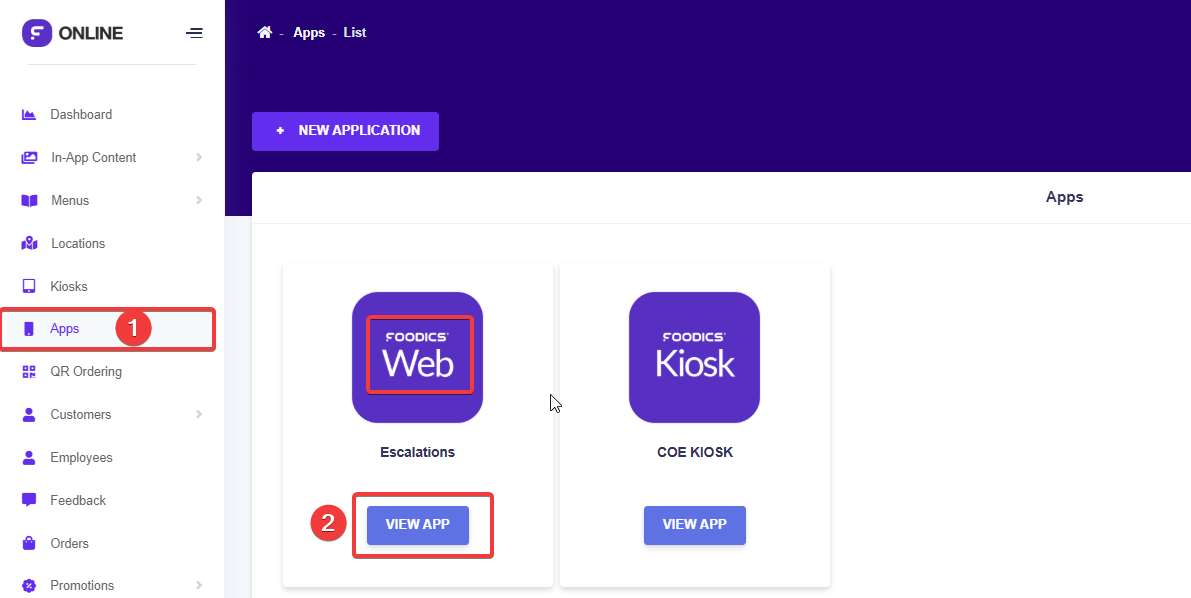The width and height of the screenshot is (1191, 598).
Task: Click the home icon in breadcrumb
Action: [x=265, y=33]
